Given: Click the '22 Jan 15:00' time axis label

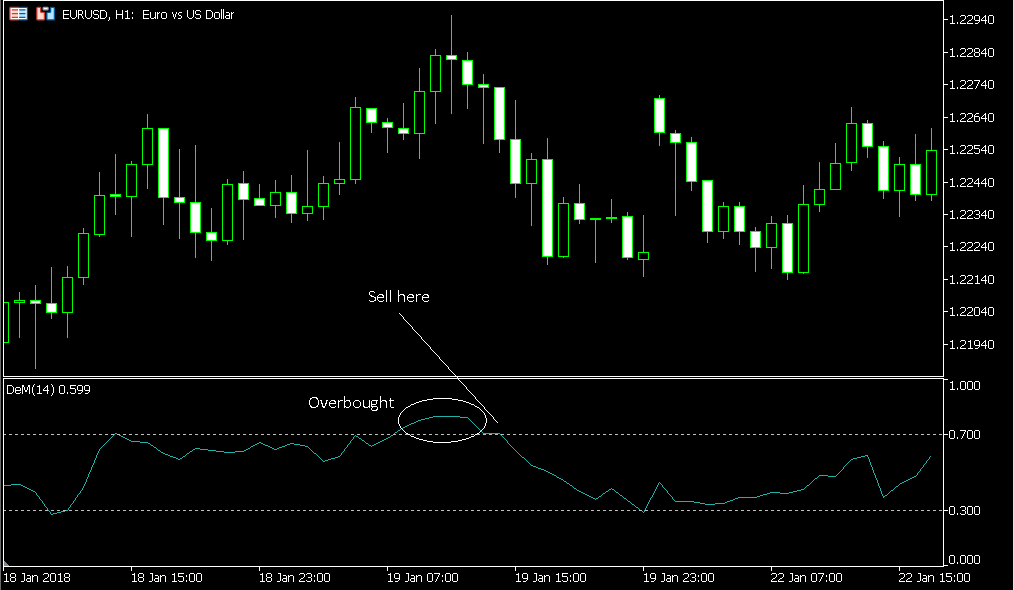Looking at the screenshot, I should [934, 578].
